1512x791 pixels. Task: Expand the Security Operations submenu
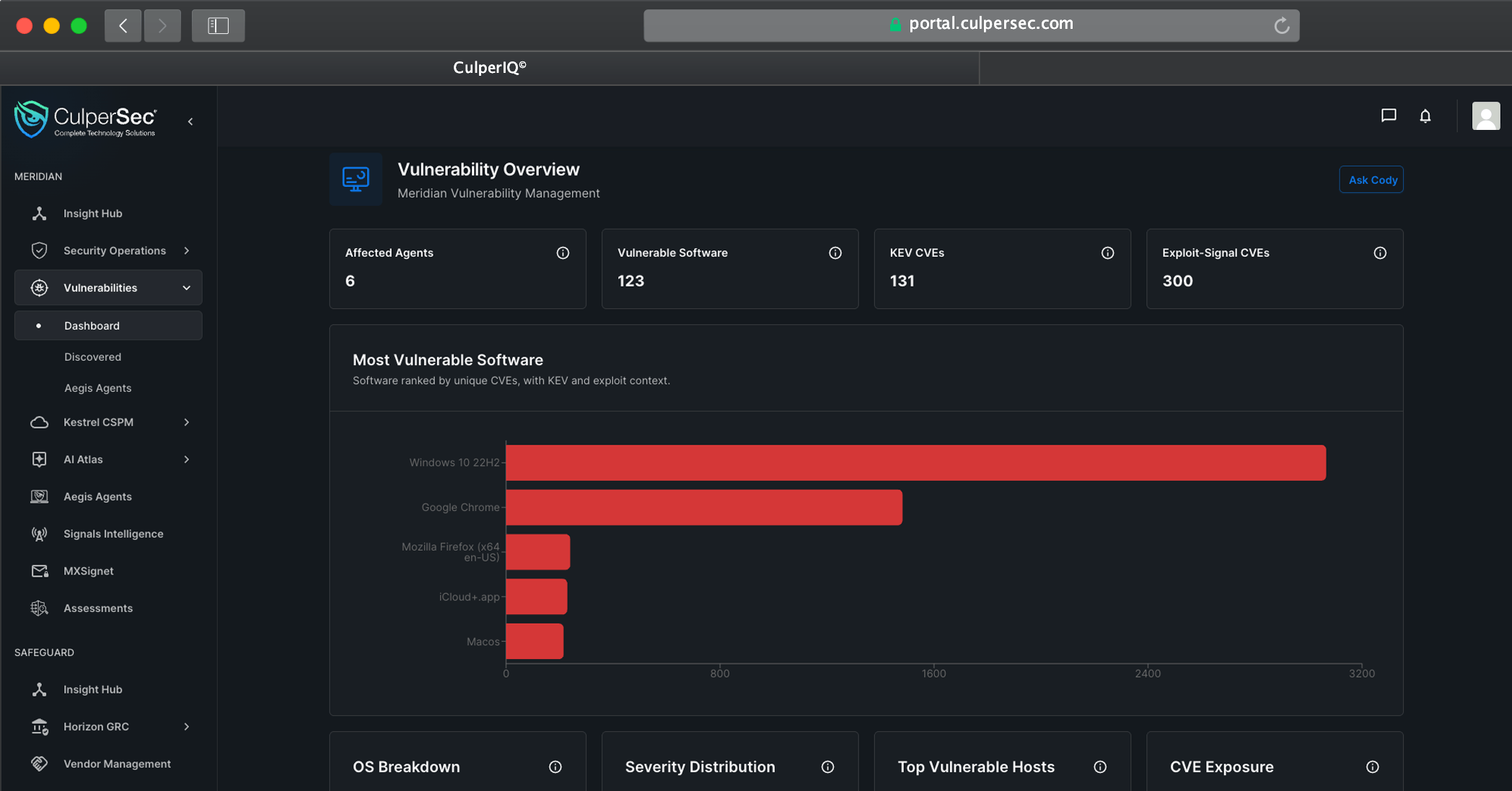pos(187,250)
